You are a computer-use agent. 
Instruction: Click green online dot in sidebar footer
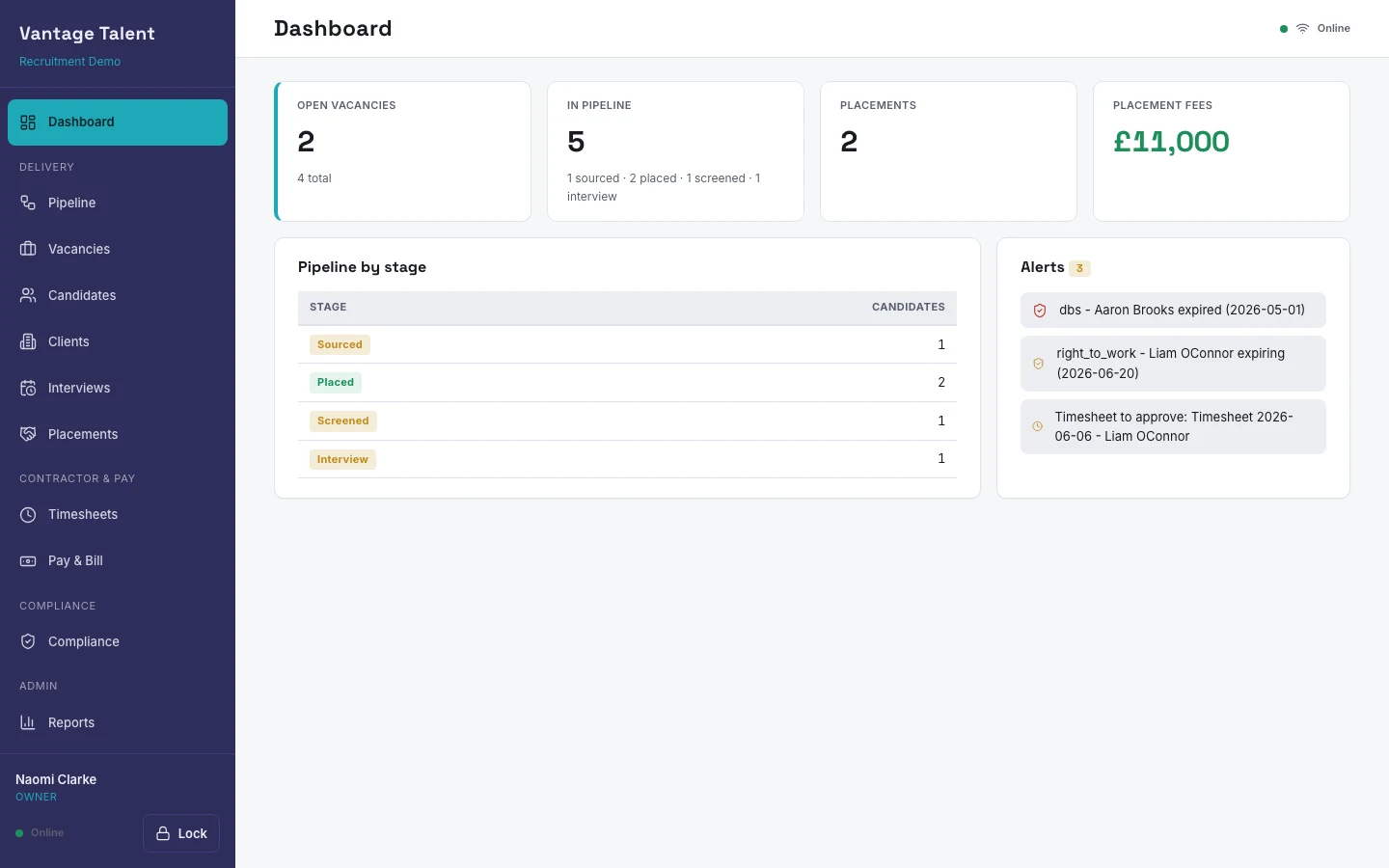[x=19, y=833]
